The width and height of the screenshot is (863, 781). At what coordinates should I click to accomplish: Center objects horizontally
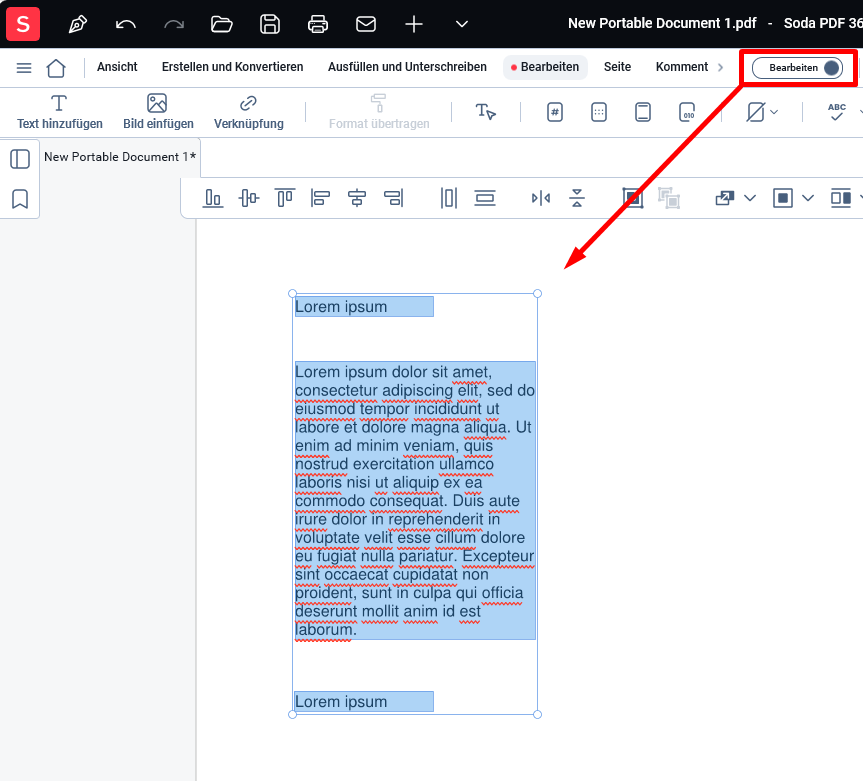click(357, 198)
